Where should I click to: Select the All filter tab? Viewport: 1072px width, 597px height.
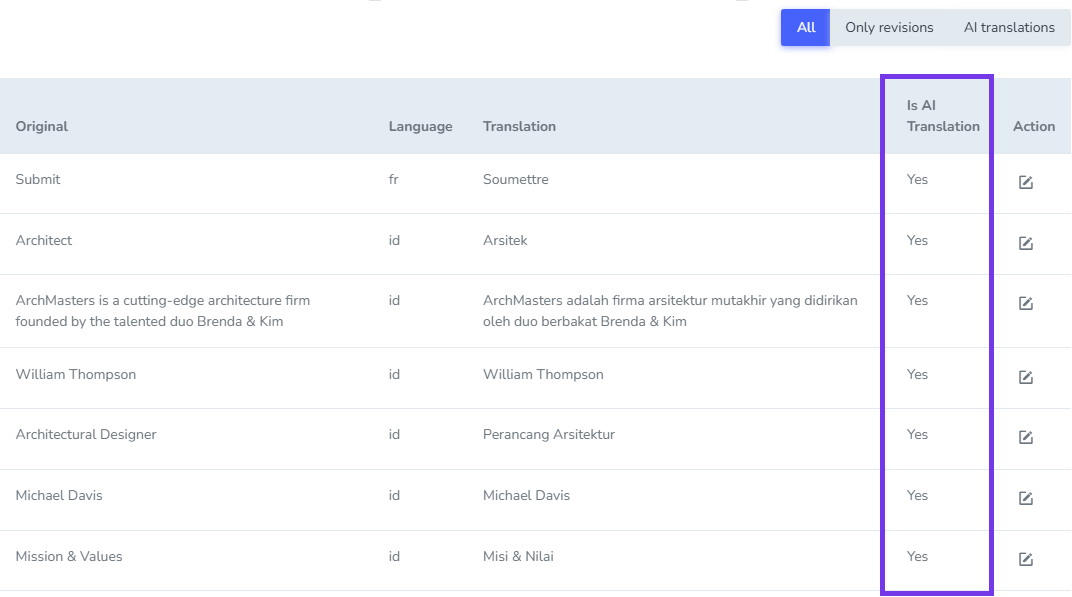805,28
